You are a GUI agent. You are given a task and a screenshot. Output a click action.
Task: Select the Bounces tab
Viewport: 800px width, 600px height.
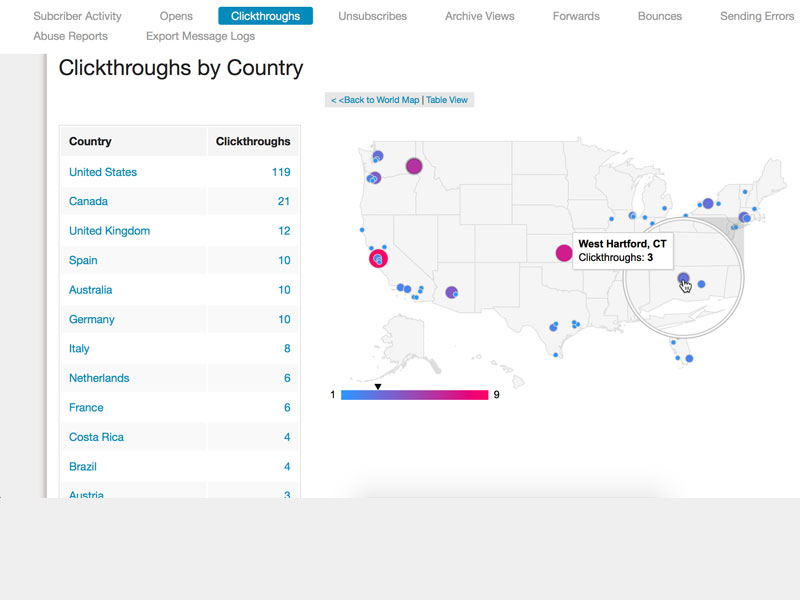(659, 16)
